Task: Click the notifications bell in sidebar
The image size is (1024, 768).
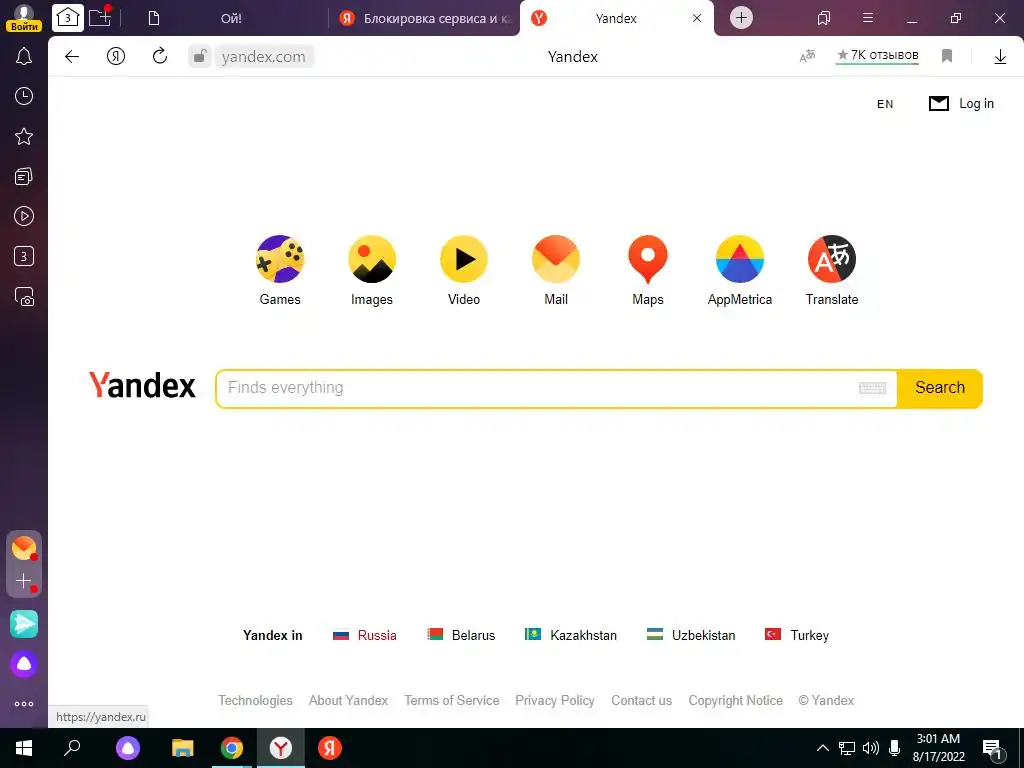Action: 24,57
